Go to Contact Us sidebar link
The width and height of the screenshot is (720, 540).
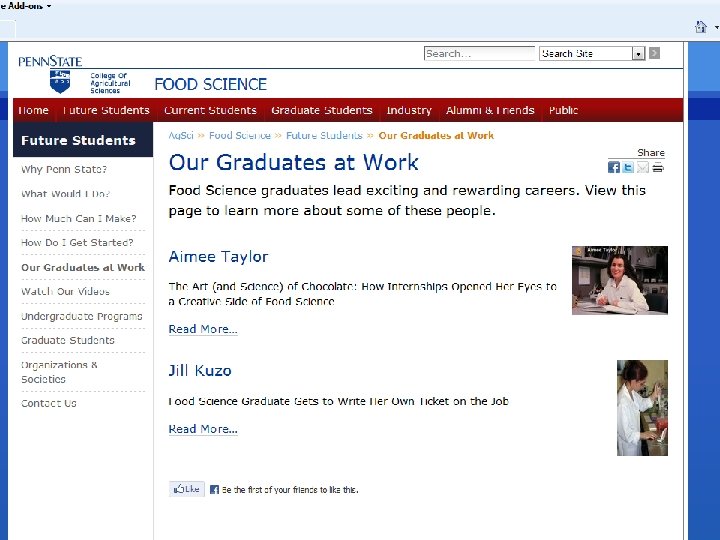[49, 403]
